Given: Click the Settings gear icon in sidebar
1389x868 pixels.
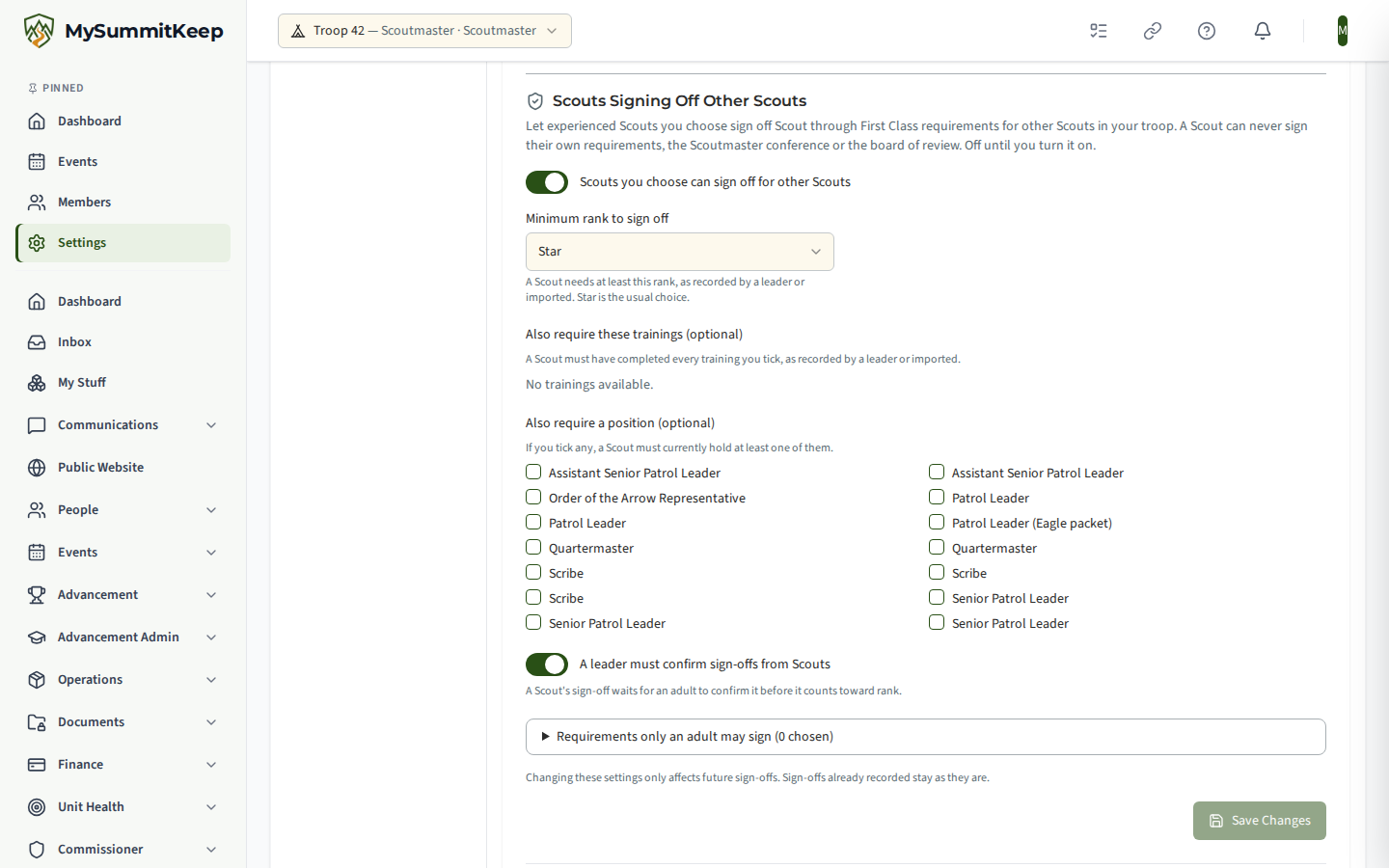Looking at the screenshot, I should 37,243.
